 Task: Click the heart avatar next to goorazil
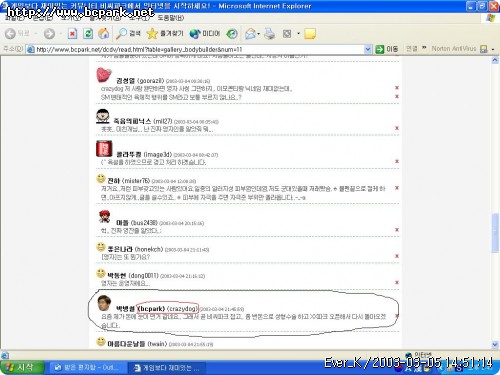pyautogui.click(x=104, y=75)
